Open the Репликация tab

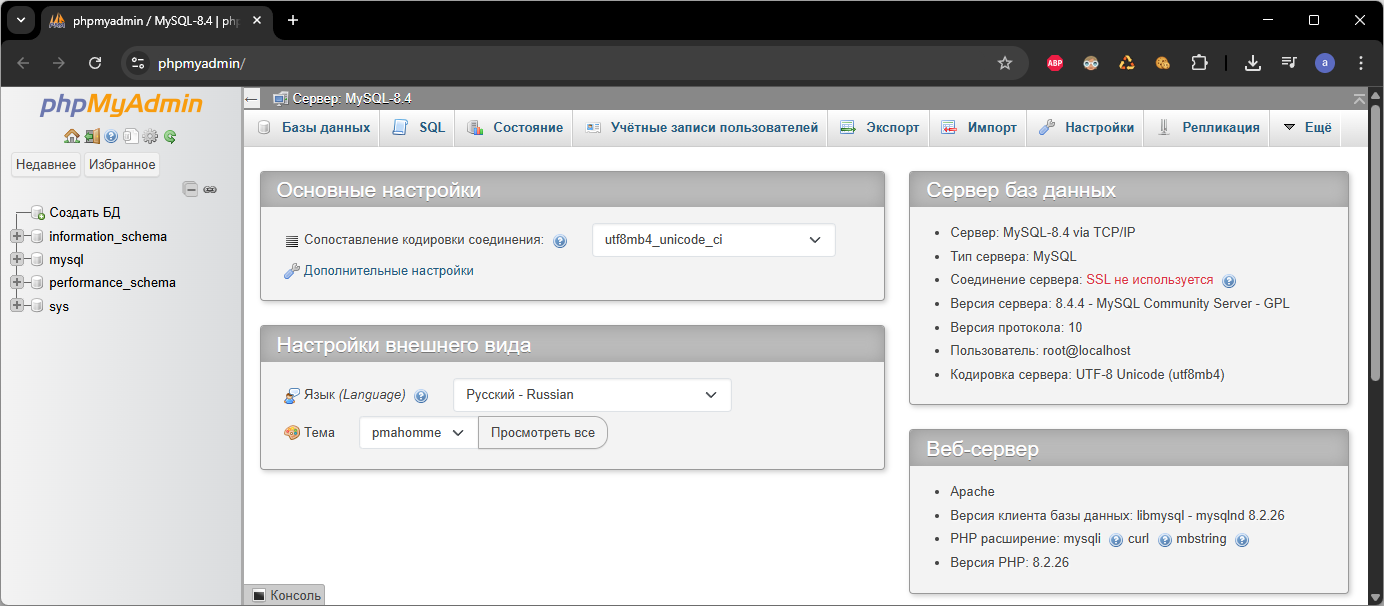(x=1208, y=128)
